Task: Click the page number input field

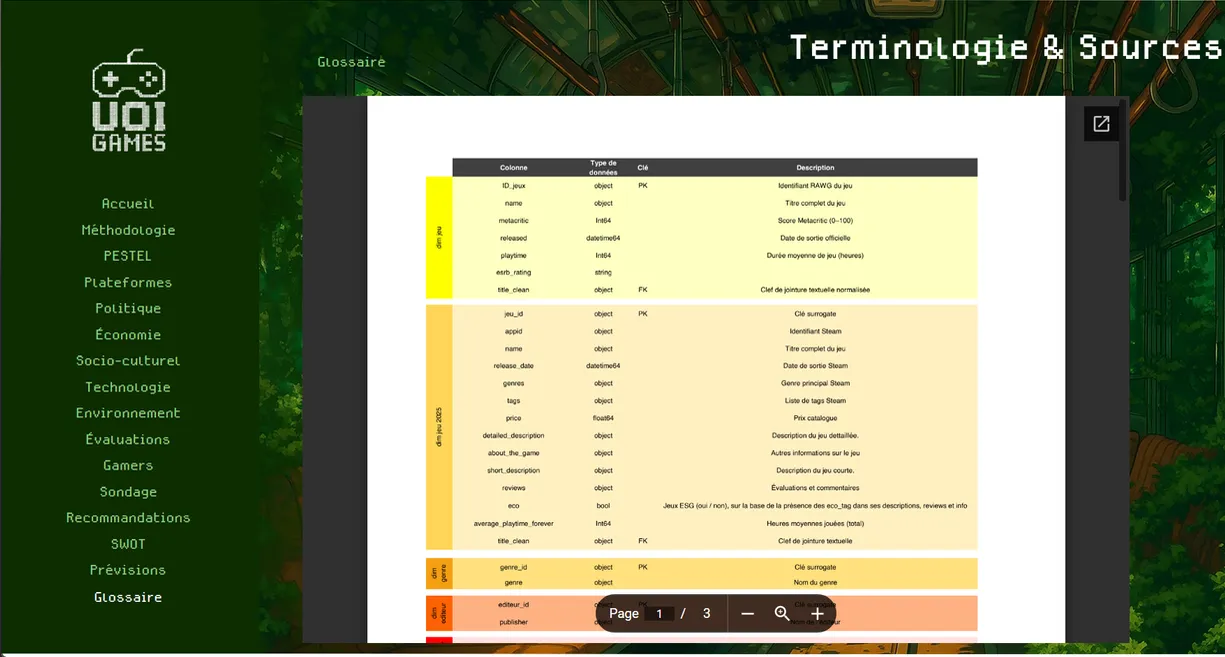Action: [x=659, y=613]
